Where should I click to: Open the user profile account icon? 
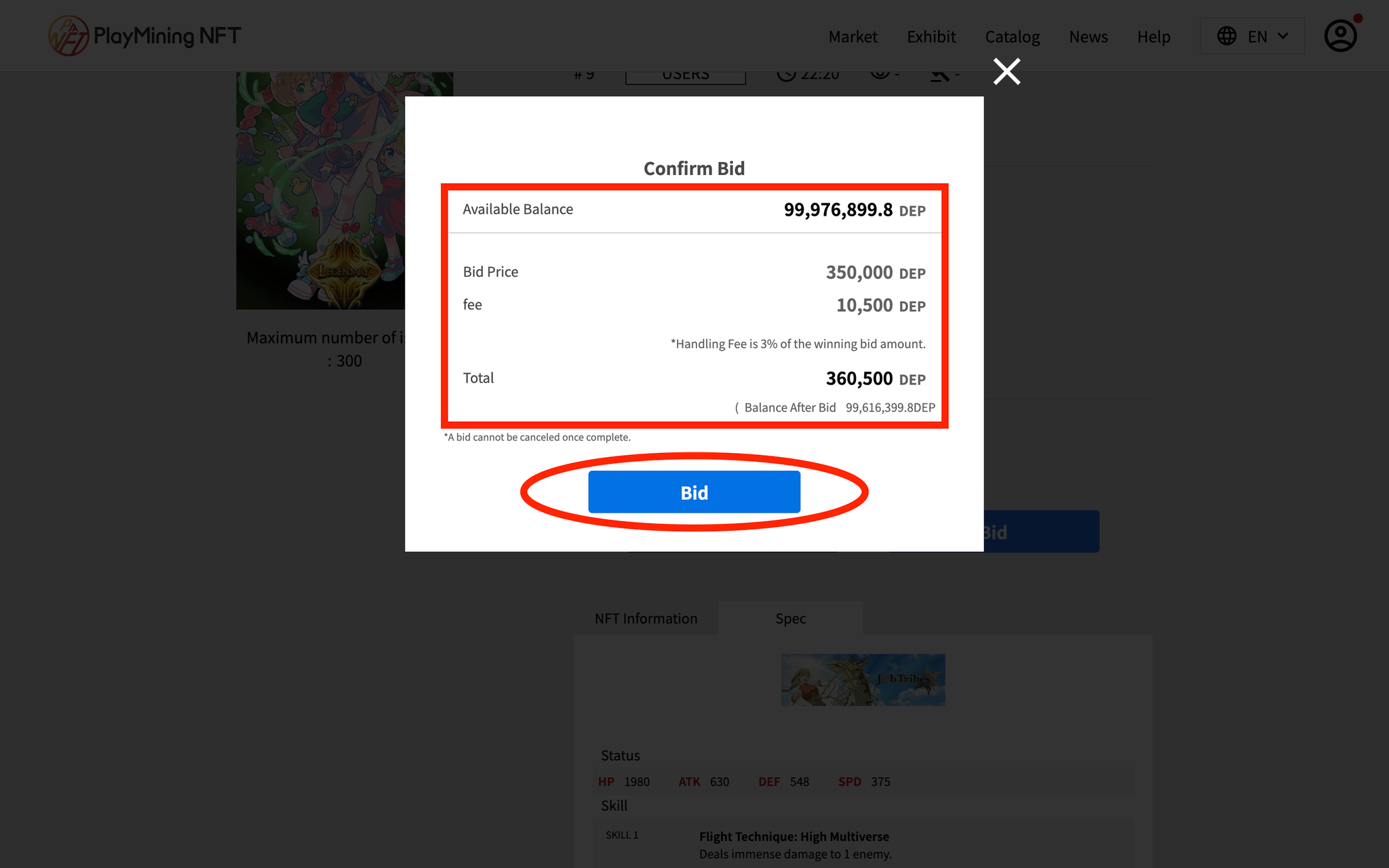(x=1341, y=36)
